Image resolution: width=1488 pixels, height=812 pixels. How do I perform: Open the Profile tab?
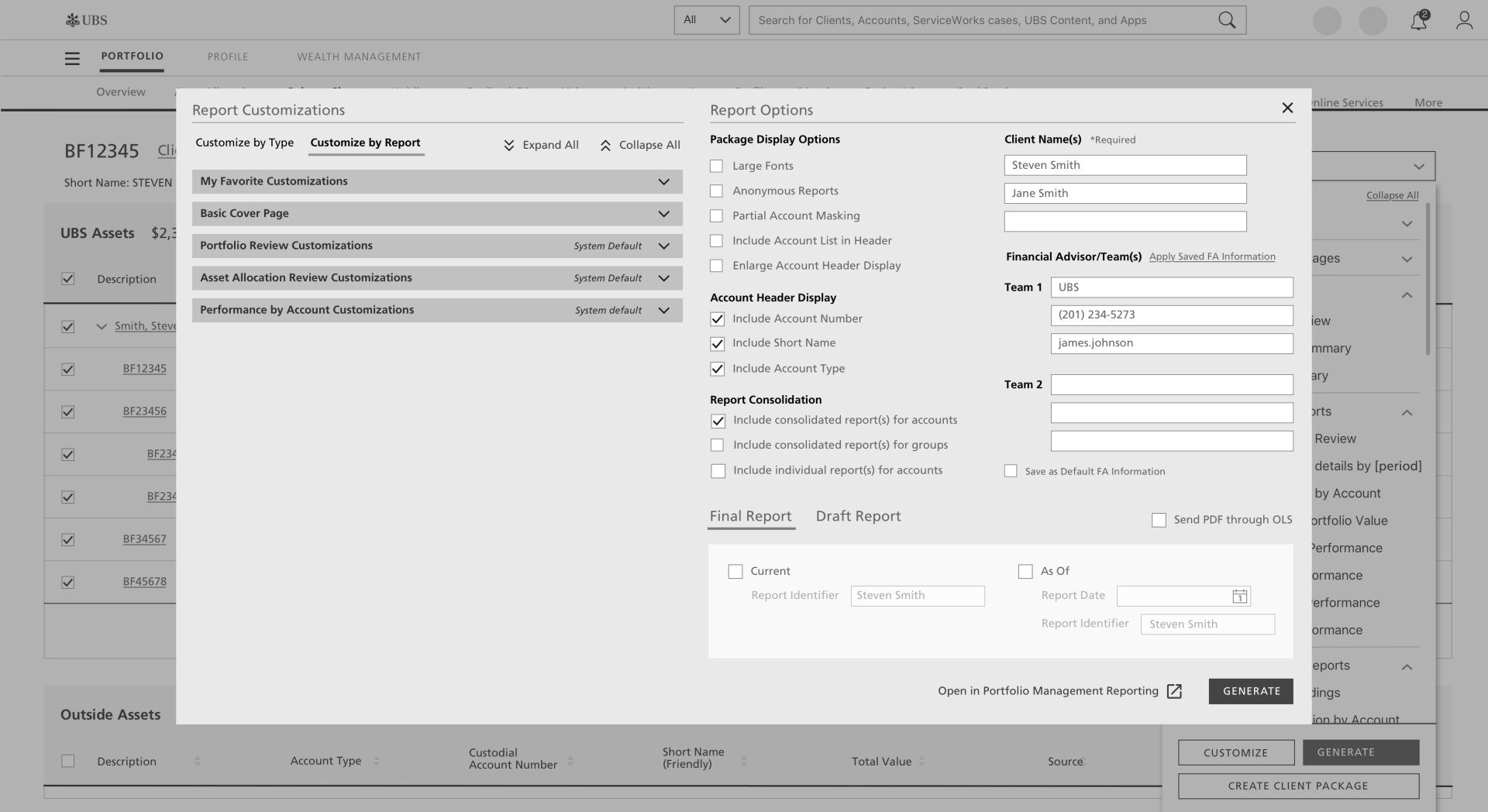228,57
